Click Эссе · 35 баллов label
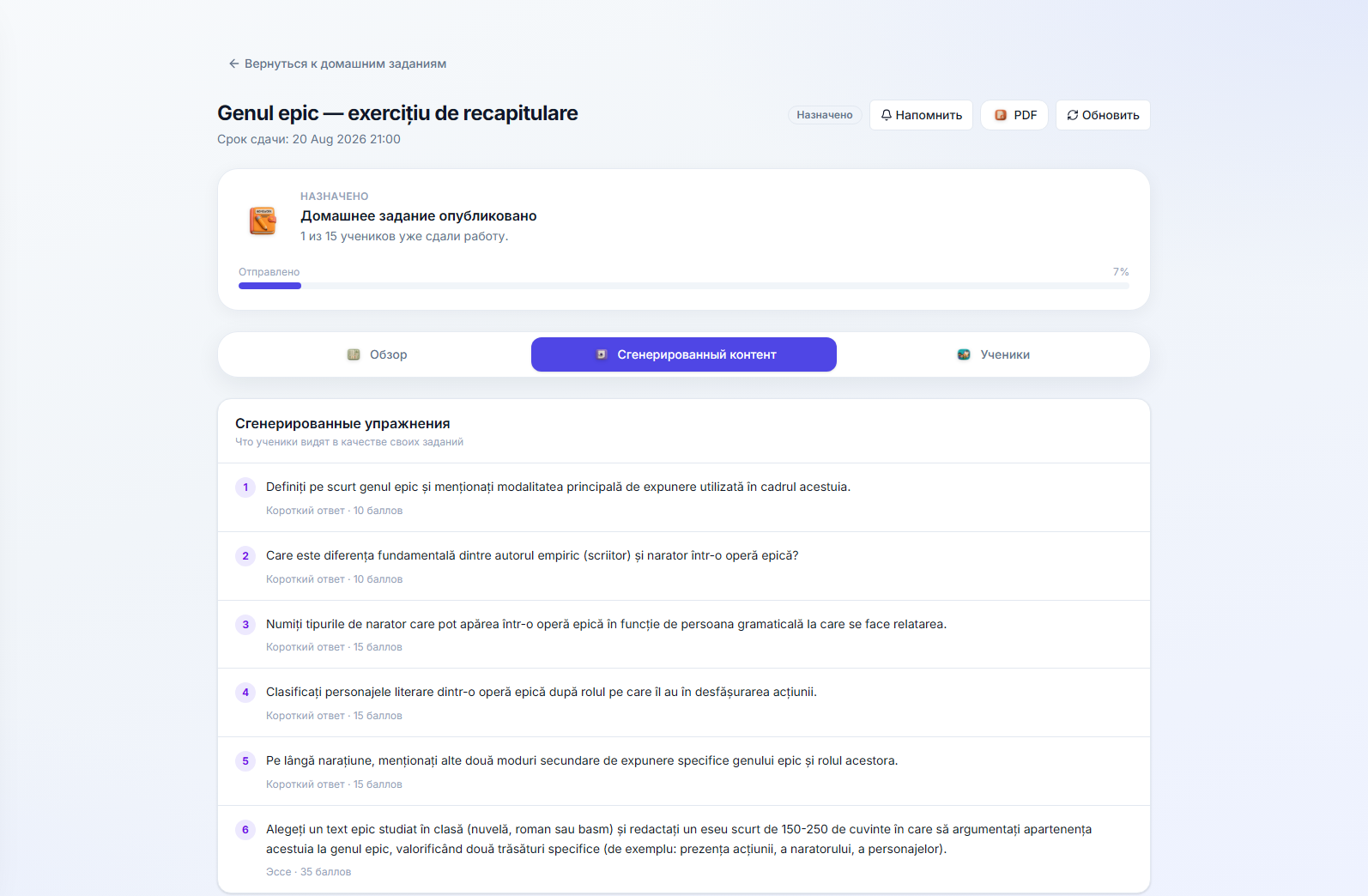Viewport: 1368px width, 896px height. click(x=309, y=872)
